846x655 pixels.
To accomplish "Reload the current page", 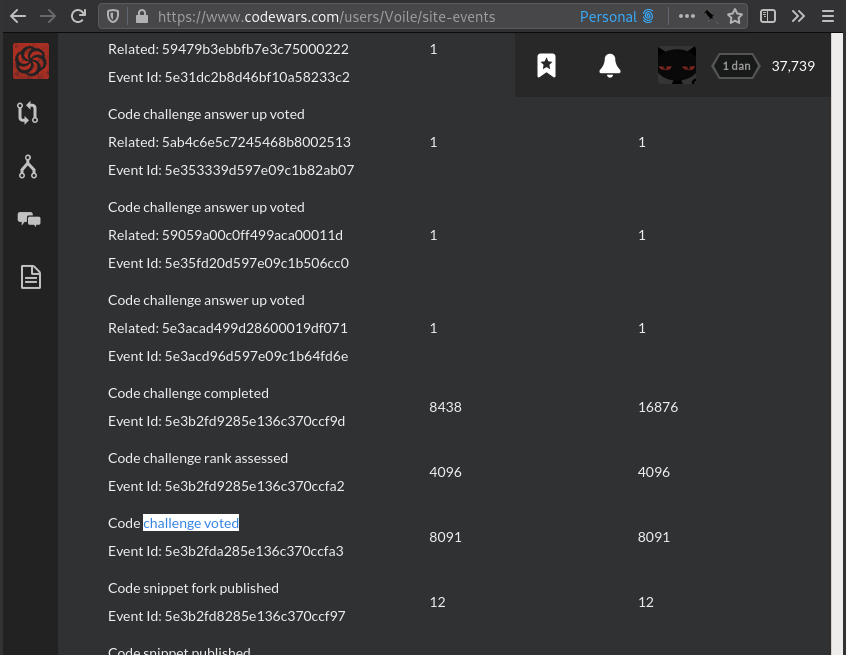I will pyautogui.click(x=78, y=16).
